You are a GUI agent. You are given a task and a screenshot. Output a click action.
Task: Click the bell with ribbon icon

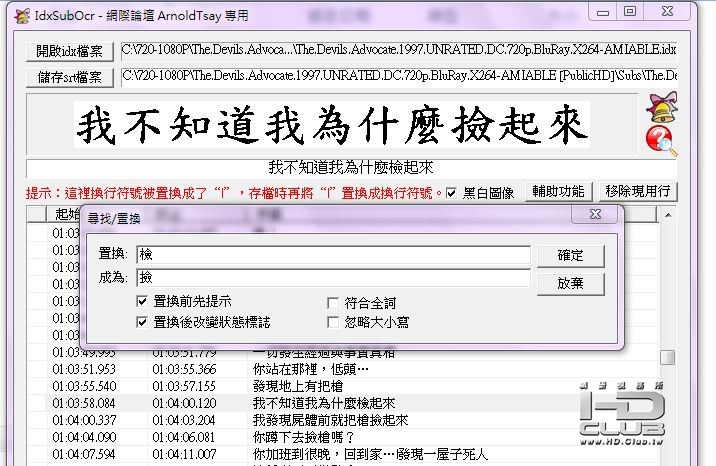pyautogui.click(x=662, y=107)
